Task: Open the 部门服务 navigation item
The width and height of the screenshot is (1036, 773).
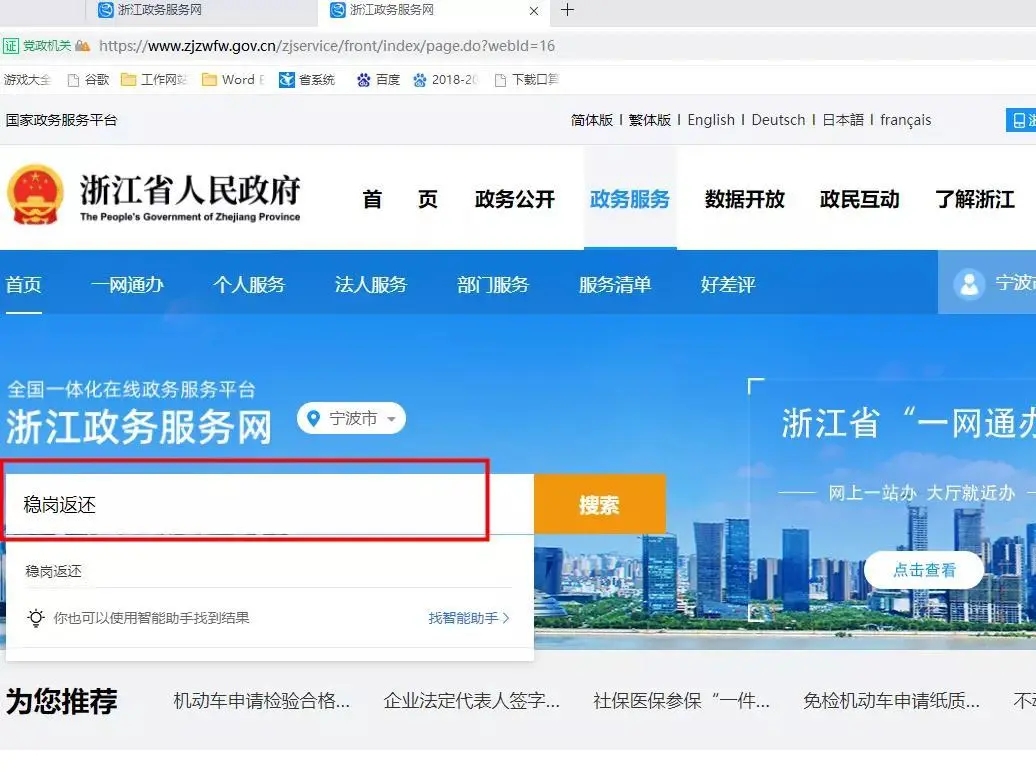Action: (493, 285)
